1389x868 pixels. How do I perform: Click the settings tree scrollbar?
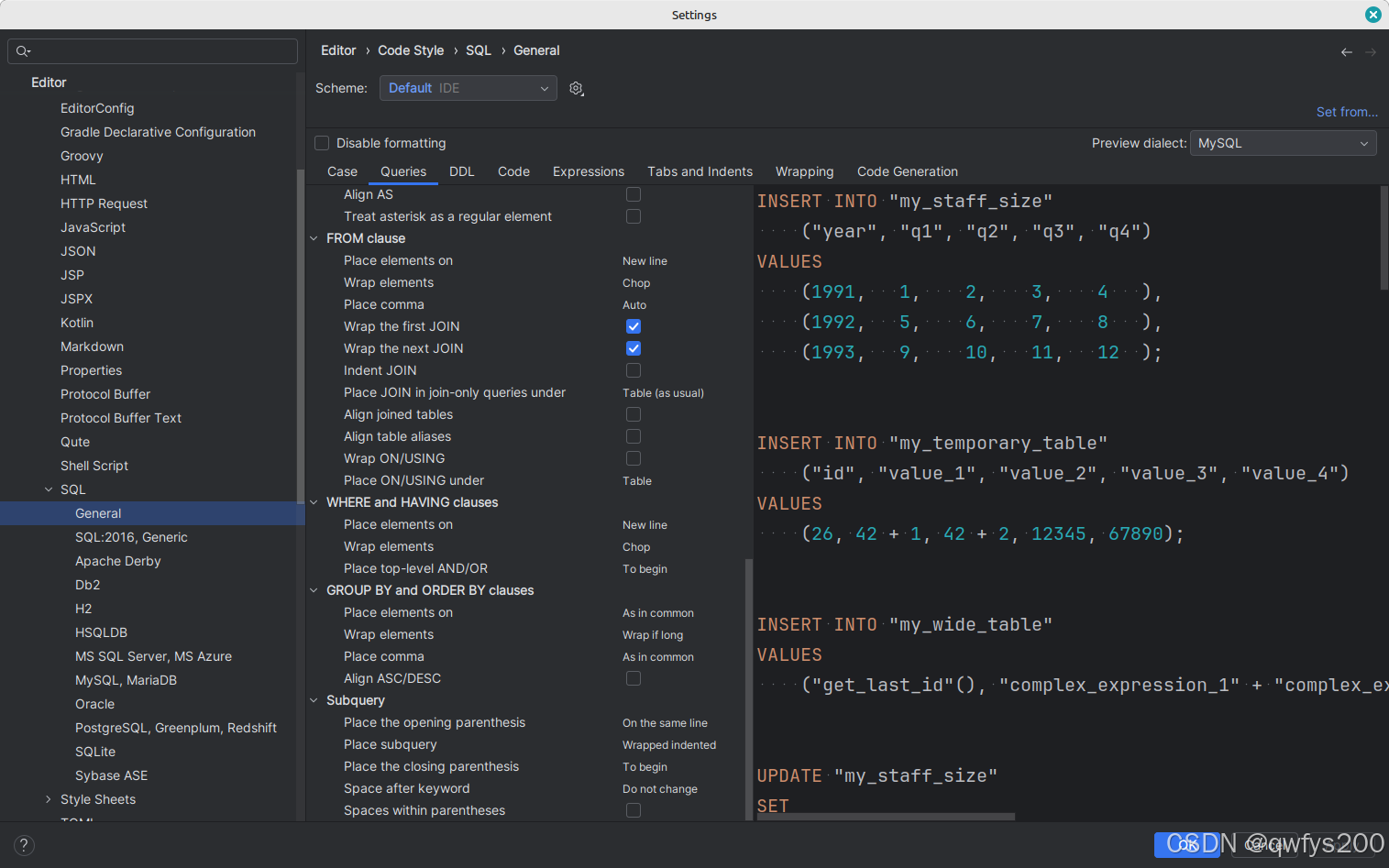pyautogui.click(x=300, y=336)
